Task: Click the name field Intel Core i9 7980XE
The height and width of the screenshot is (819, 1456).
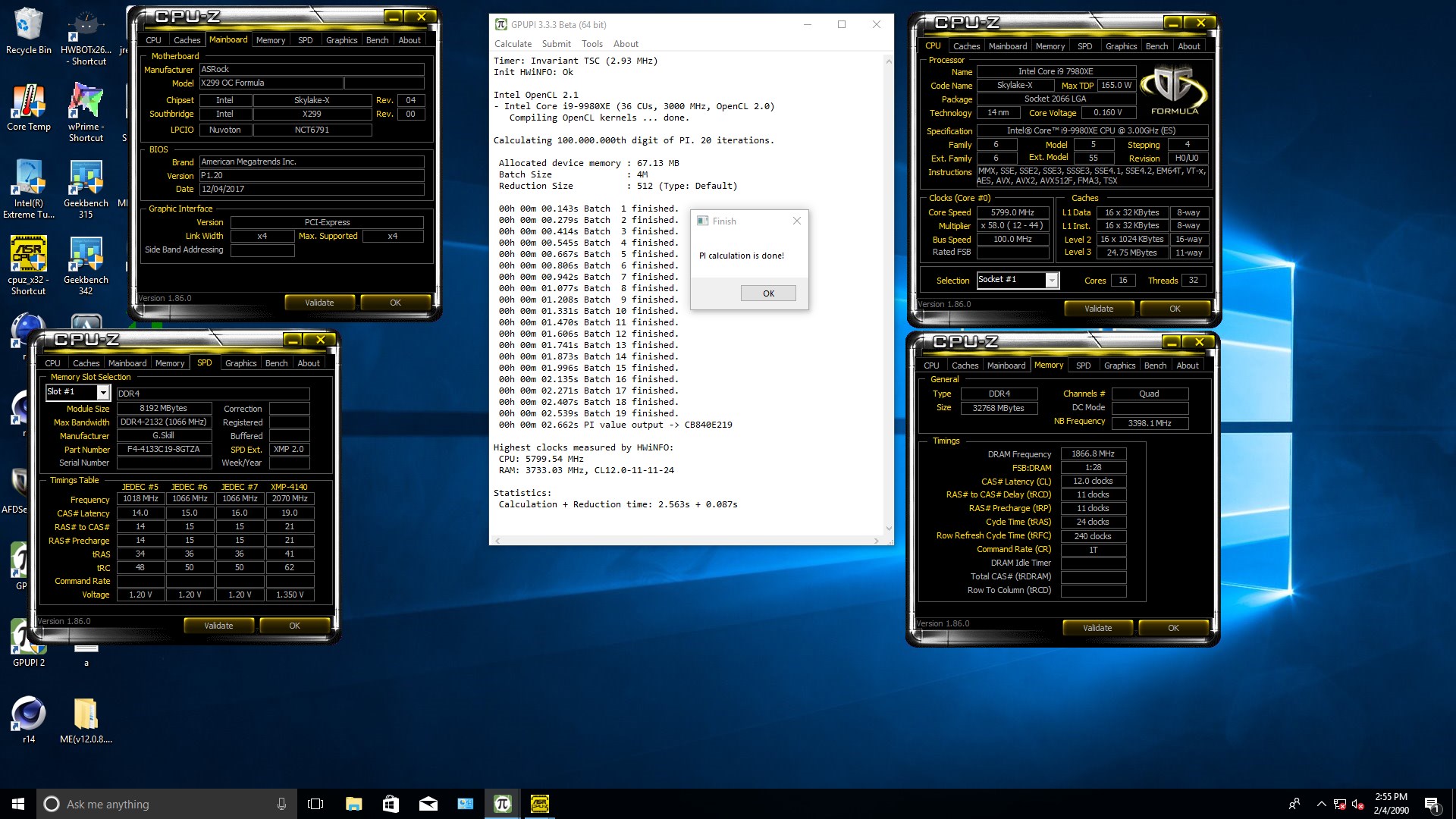Action: click(1056, 71)
